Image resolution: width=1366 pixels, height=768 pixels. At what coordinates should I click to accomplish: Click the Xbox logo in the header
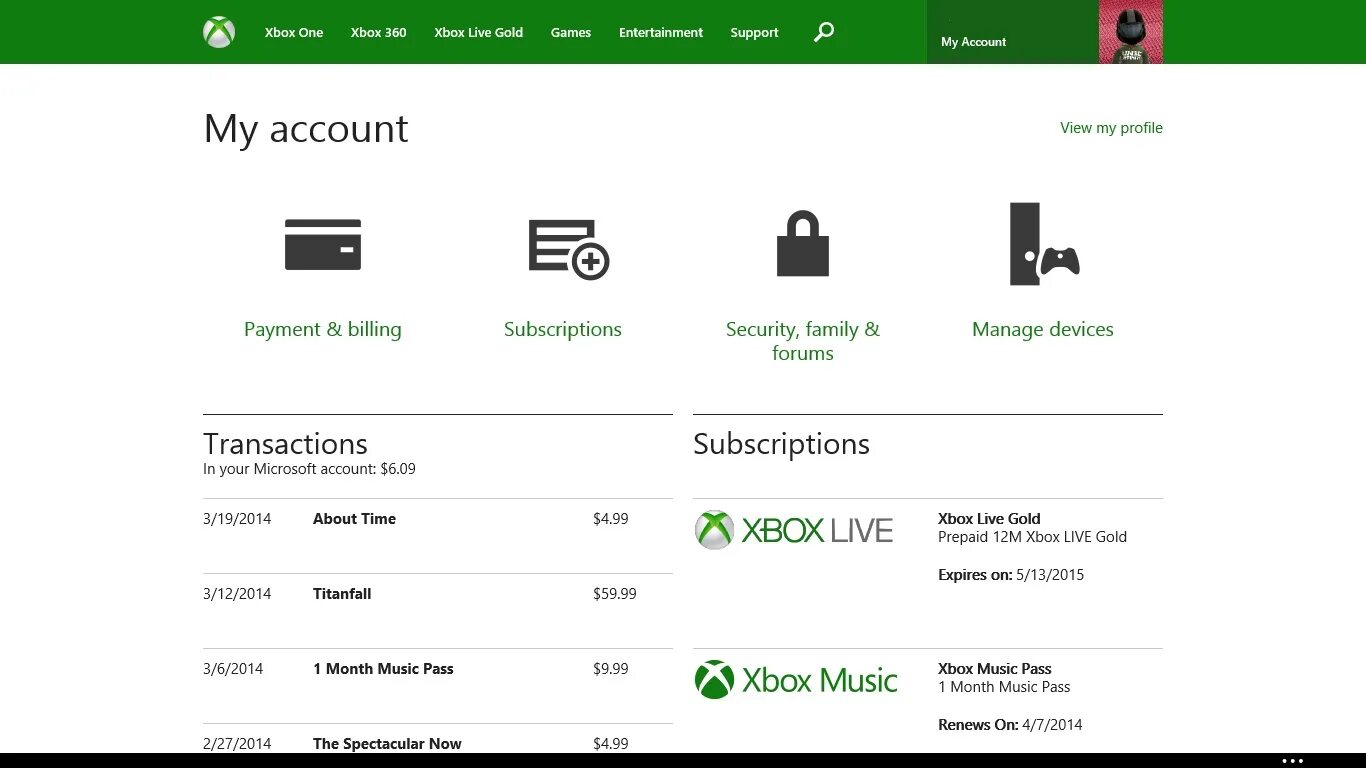point(219,32)
